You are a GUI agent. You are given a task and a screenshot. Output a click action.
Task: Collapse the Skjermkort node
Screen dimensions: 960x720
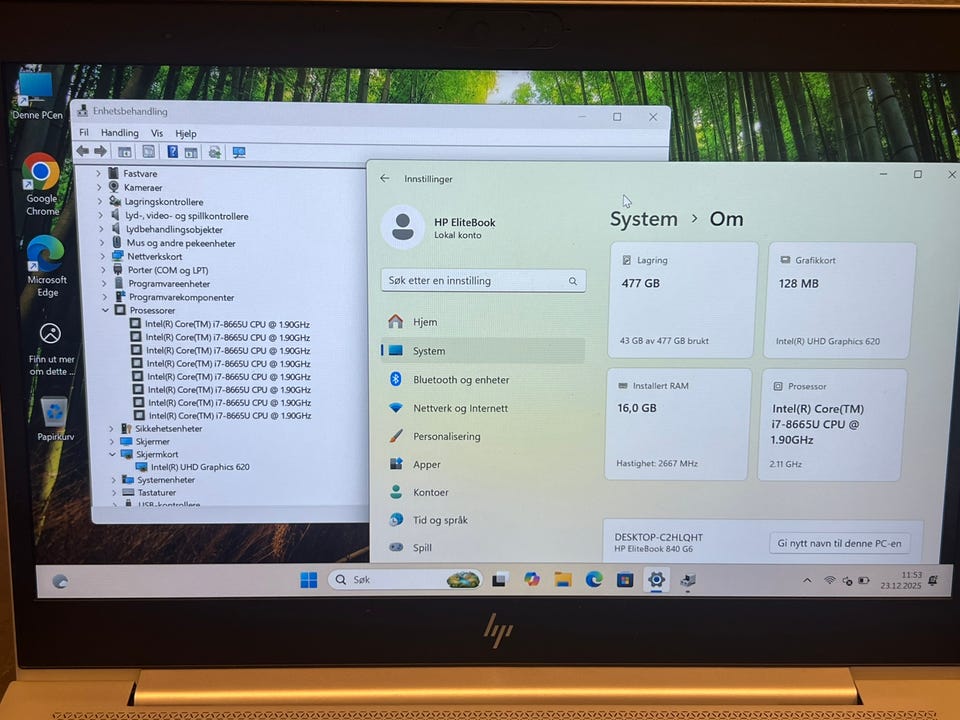point(112,454)
